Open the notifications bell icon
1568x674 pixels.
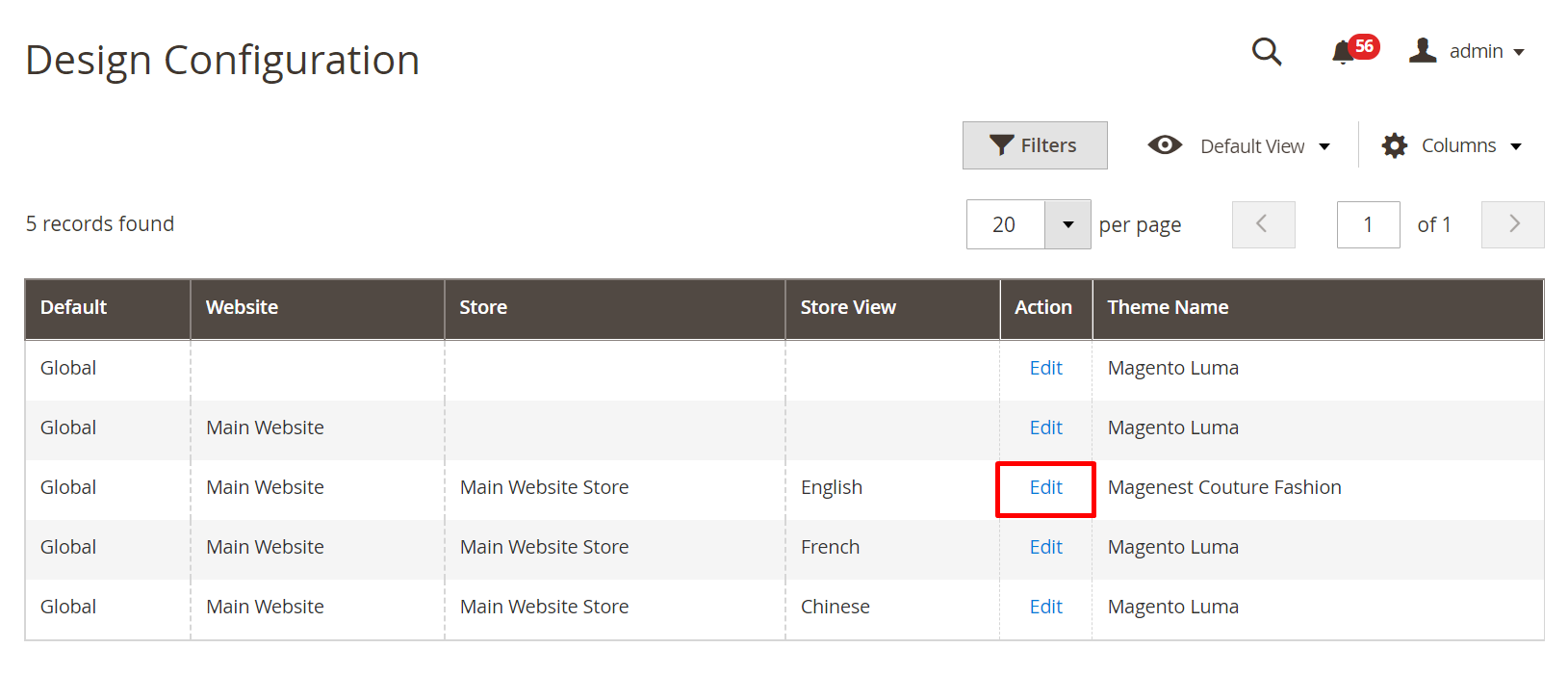pyautogui.click(x=1343, y=52)
